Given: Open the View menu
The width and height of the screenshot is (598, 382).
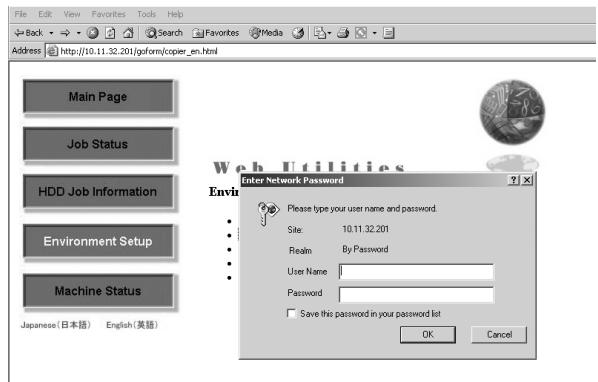Looking at the screenshot, I should 72,14.
